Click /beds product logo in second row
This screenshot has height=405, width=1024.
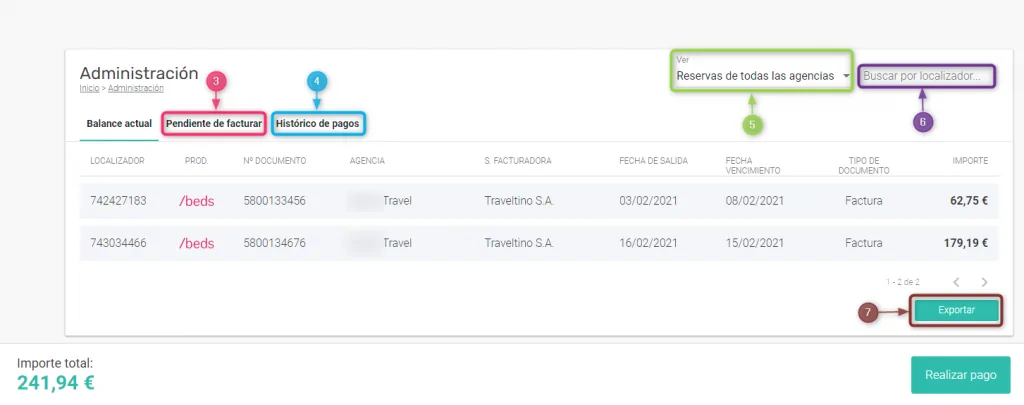[x=197, y=243]
